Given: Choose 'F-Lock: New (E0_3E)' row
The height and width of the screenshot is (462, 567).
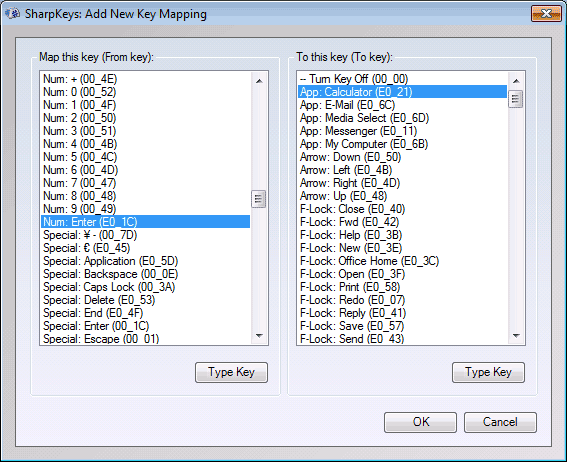Looking at the screenshot, I should [402, 248].
